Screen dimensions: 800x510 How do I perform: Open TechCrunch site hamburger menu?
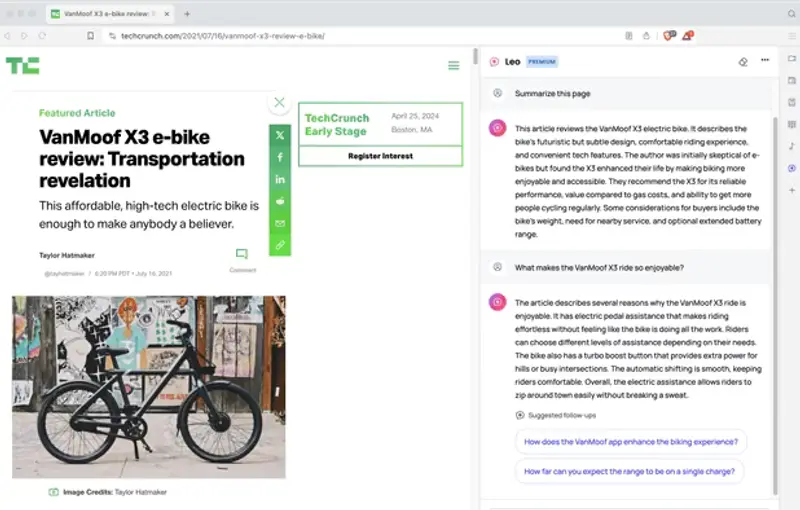(454, 65)
